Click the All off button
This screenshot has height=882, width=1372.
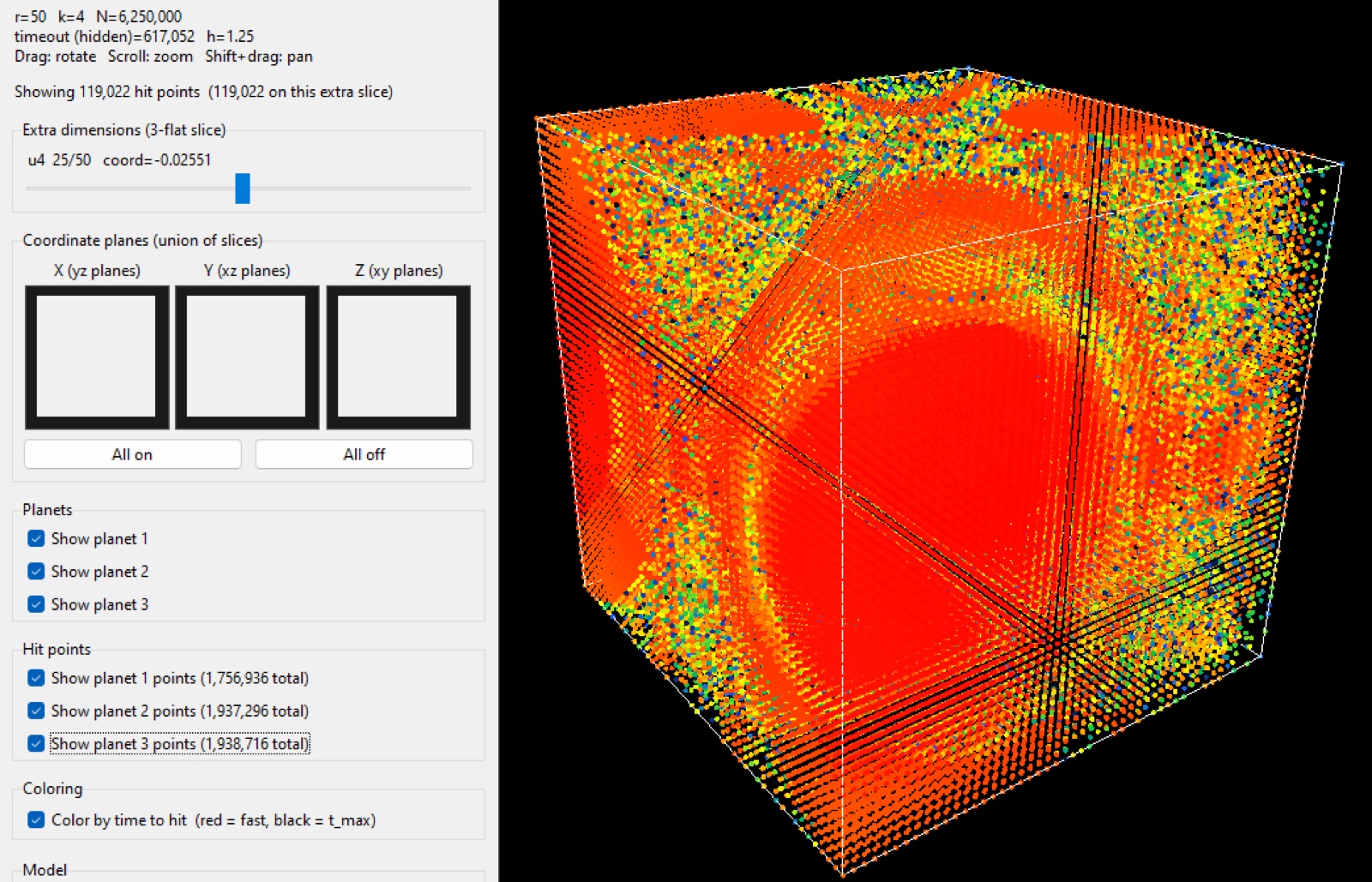pyautogui.click(x=364, y=454)
